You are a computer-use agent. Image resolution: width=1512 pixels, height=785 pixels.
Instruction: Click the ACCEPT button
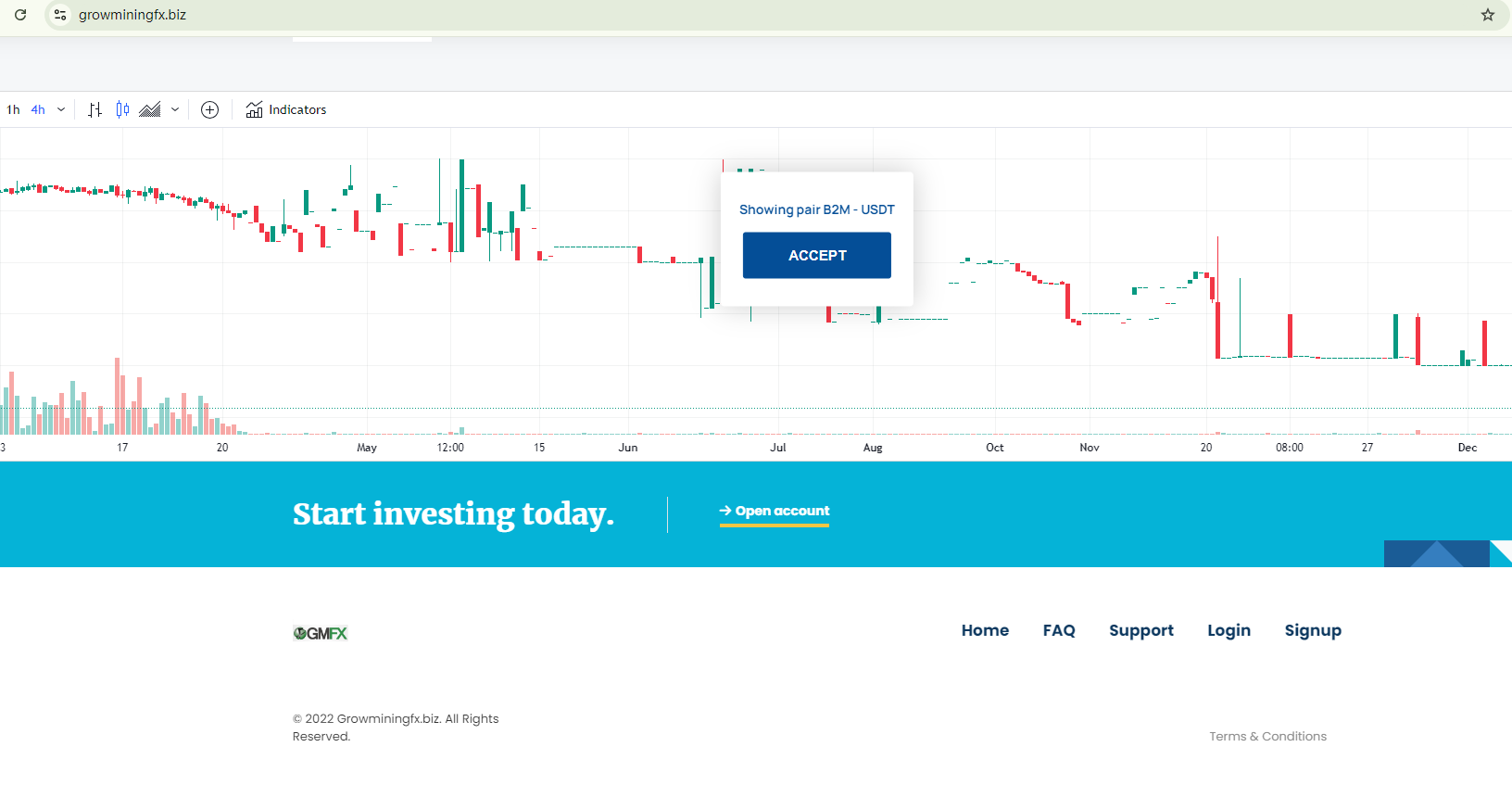(x=817, y=255)
